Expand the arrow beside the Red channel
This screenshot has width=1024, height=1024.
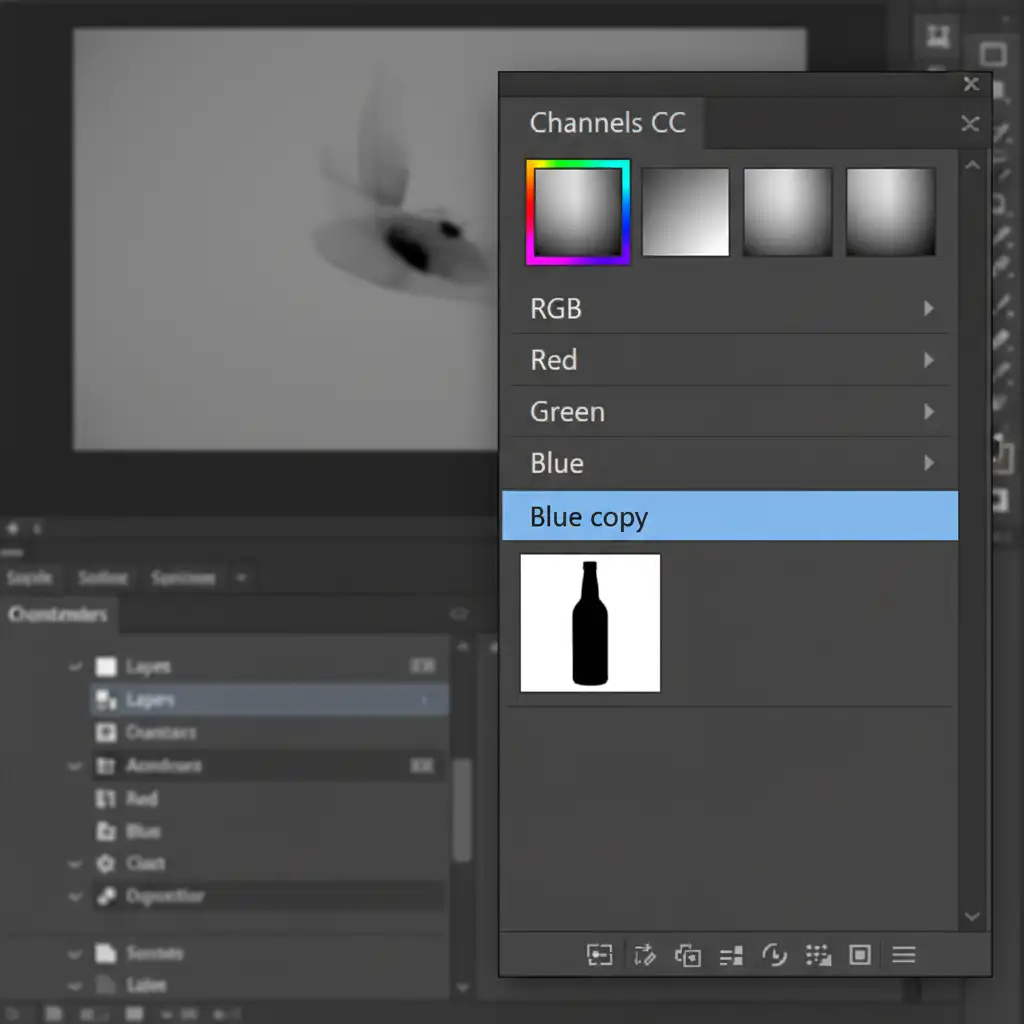928,360
